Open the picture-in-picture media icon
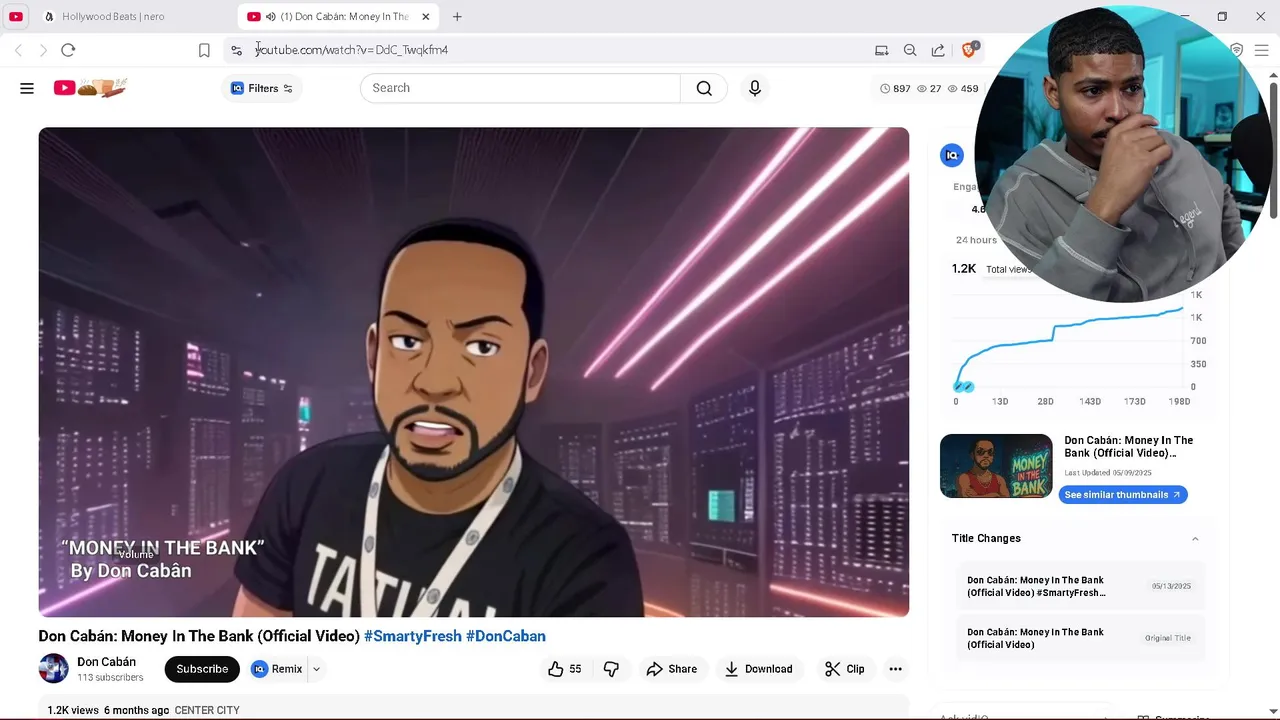 point(881,50)
